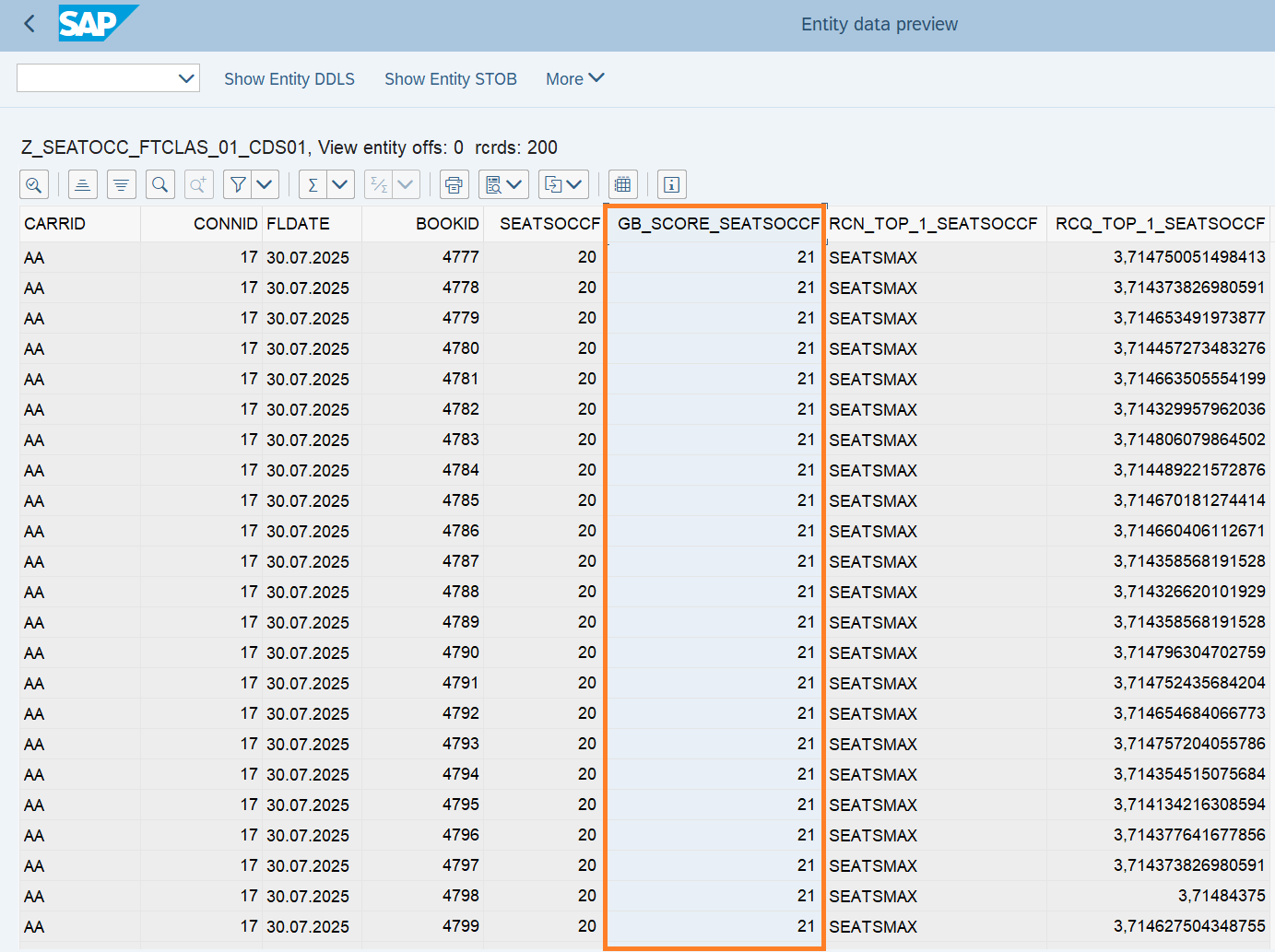This screenshot has width=1275, height=952.
Task: Click the Total sigma icon
Action: tap(313, 185)
